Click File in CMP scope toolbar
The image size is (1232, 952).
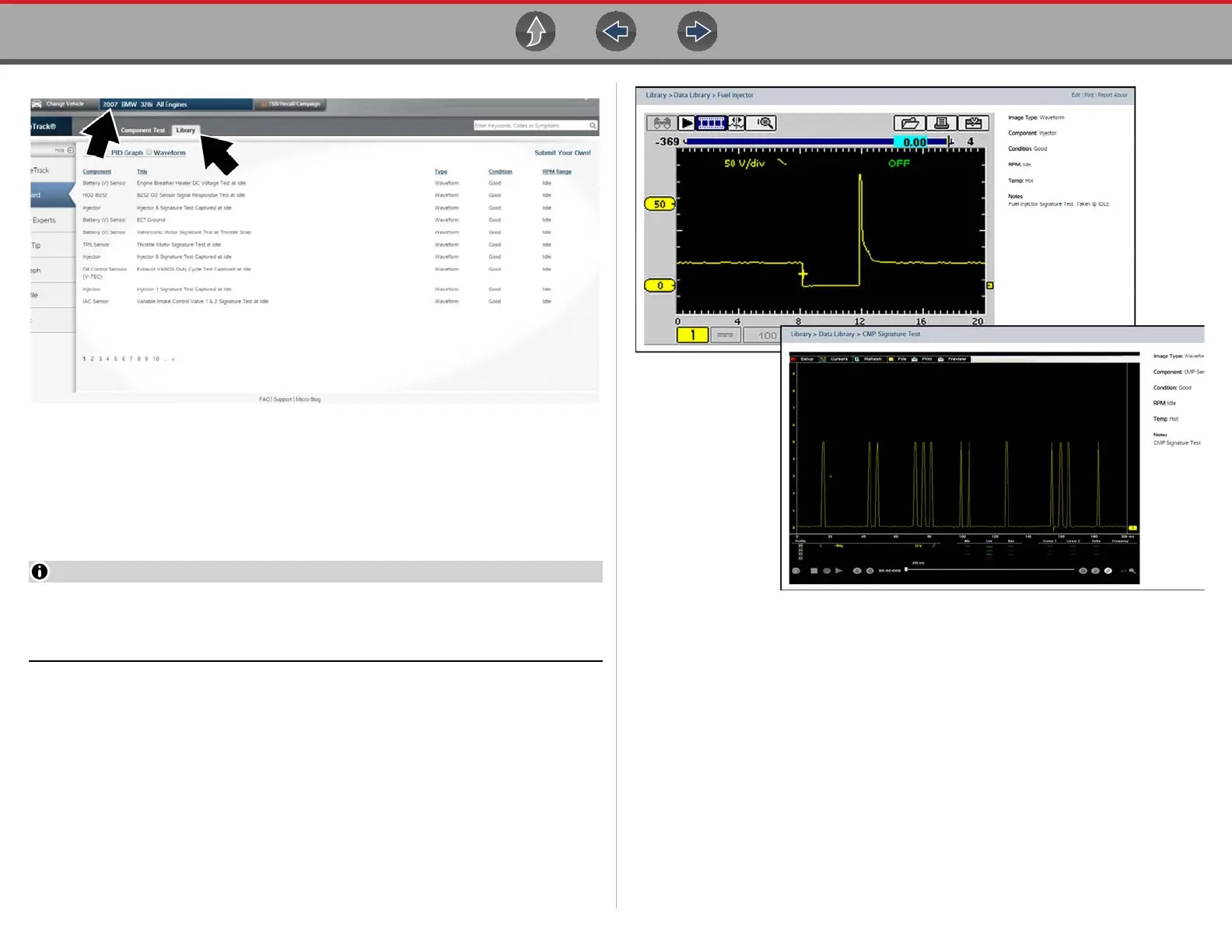902,359
